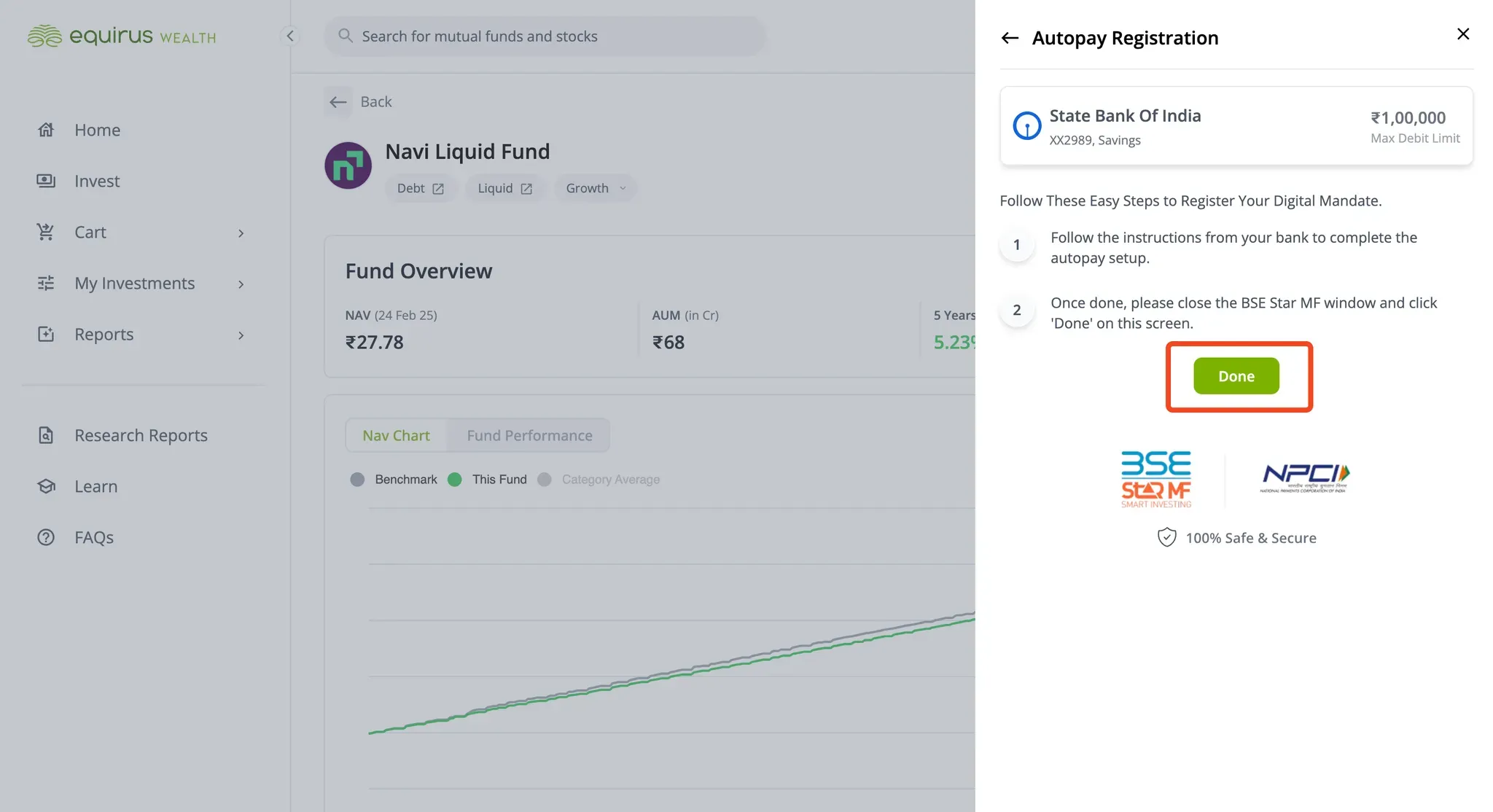The height and width of the screenshot is (812, 1493).
Task: Click the search magnifier icon
Action: (346, 36)
